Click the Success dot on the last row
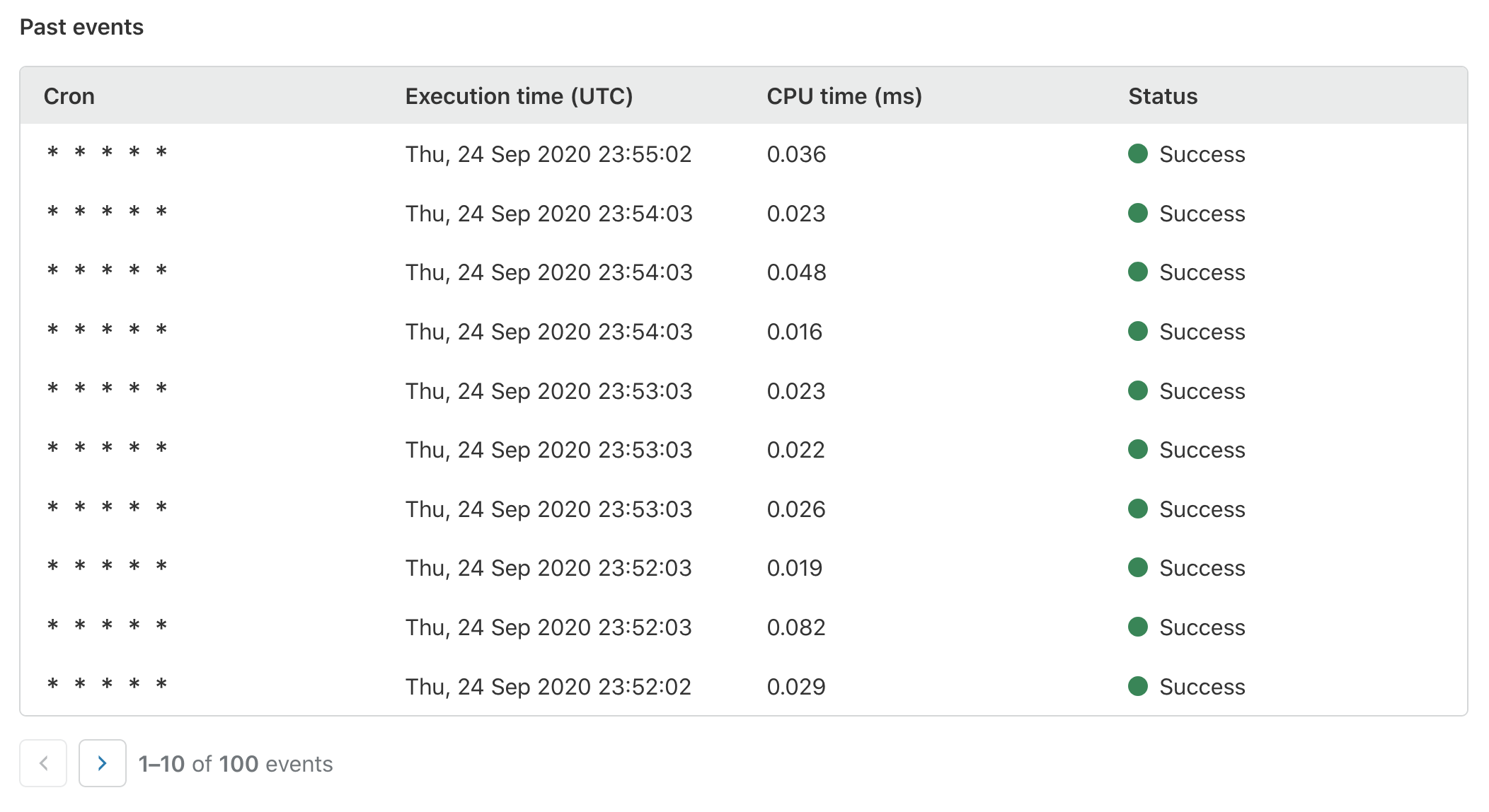 coord(1138,685)
